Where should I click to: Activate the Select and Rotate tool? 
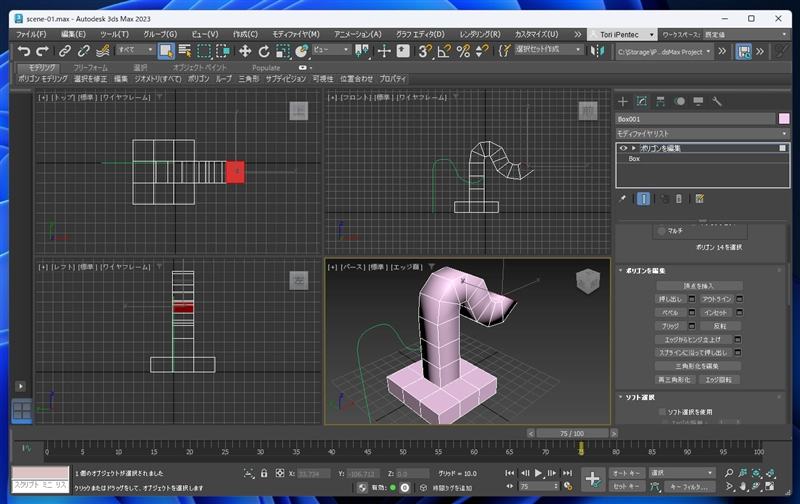tap(264, 51)
